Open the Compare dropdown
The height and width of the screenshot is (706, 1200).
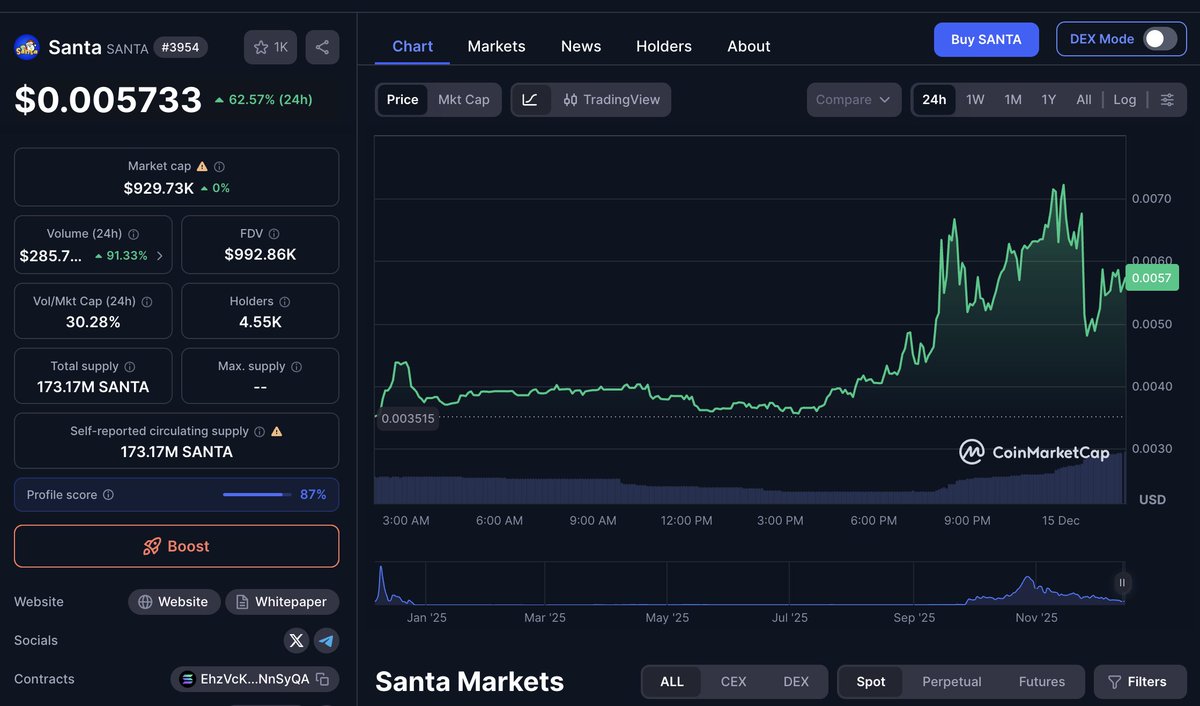click(x=854, y=99)
